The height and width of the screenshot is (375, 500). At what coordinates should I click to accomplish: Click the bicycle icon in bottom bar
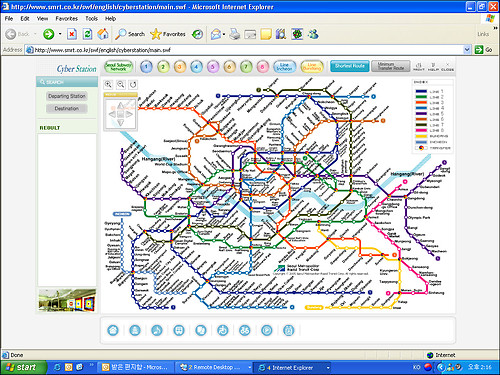[x=245, y=330]
